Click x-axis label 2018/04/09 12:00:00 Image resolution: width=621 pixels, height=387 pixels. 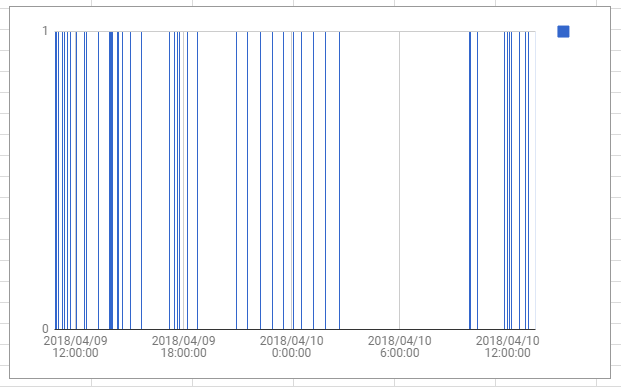[75, 347]
